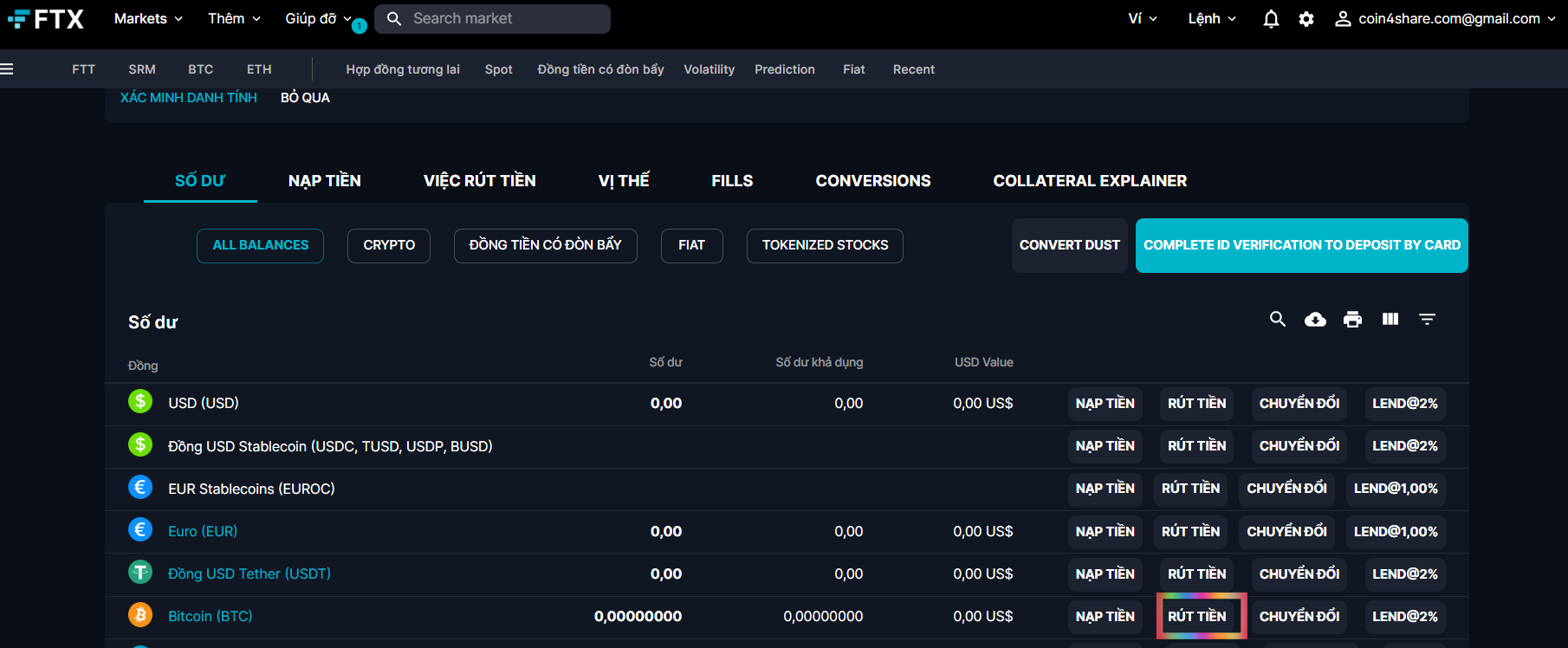Image resolution: width=1568 pixels, height=648 pixels.
Task: Click the CONVERT DUST button
Action: pyautogui.click(x=1070, y=245)
